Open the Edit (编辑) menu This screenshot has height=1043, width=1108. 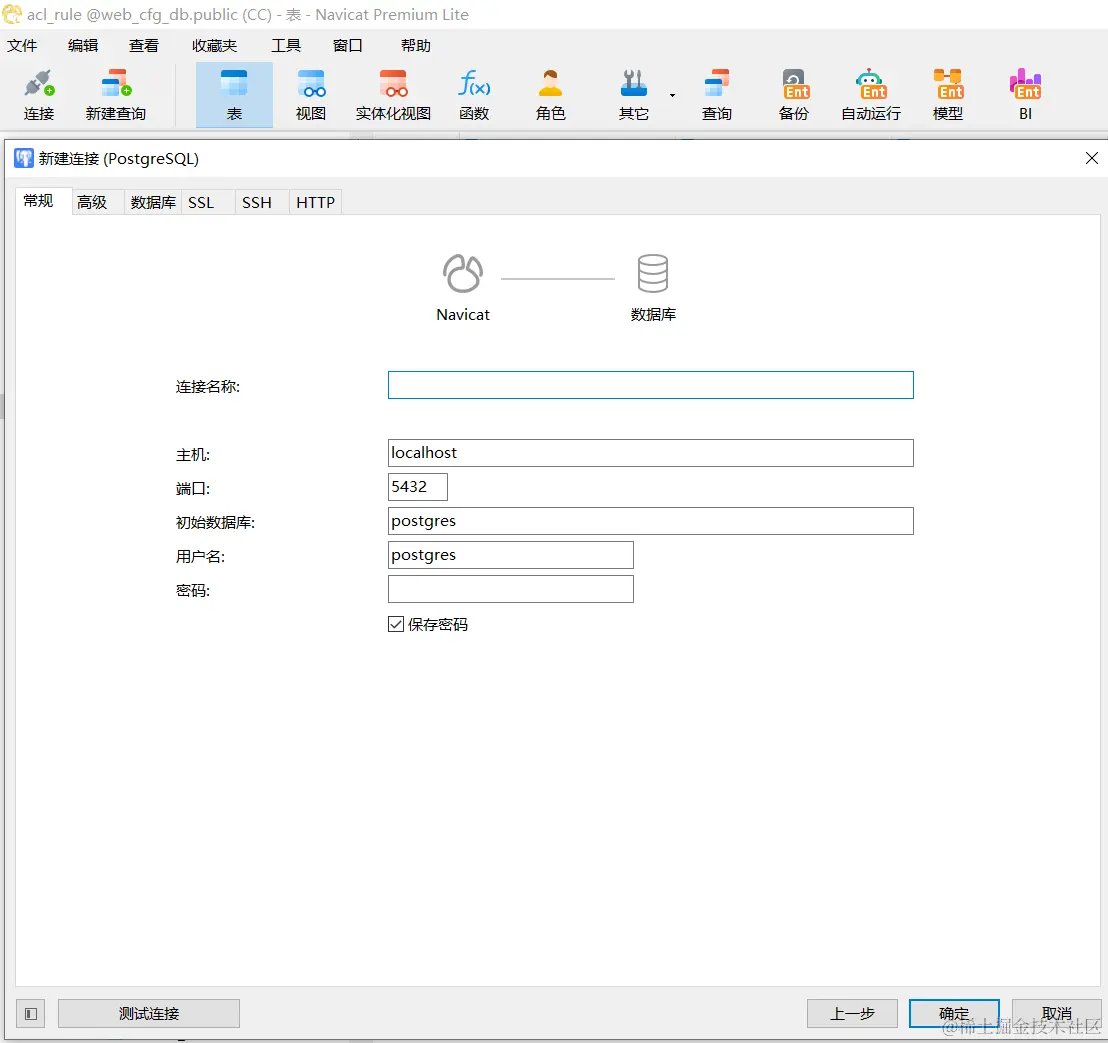(83, 46)
